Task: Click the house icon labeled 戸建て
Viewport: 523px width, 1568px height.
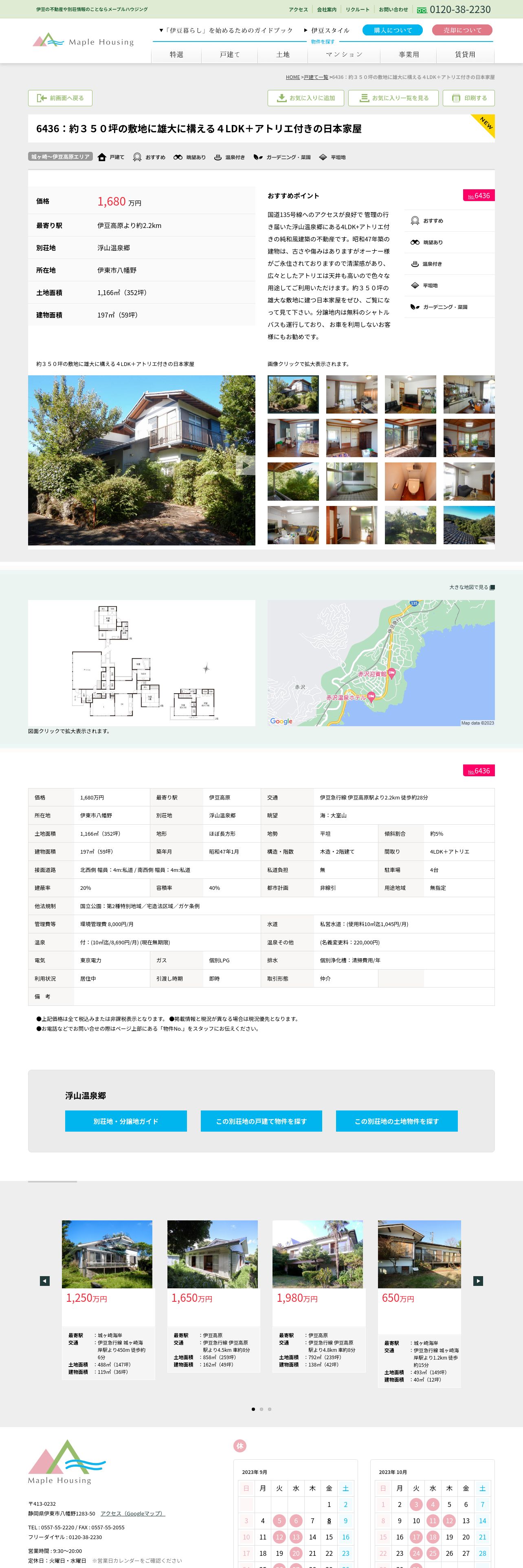Action: (x=102, y=157)
